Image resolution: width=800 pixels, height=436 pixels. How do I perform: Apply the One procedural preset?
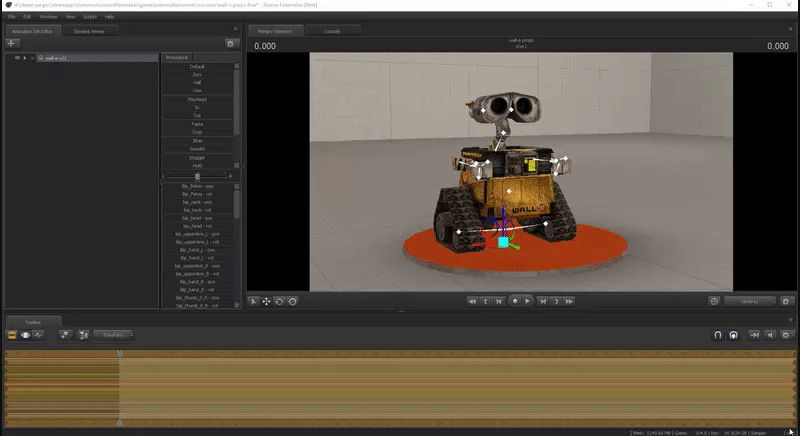click(x=197, y=91)
